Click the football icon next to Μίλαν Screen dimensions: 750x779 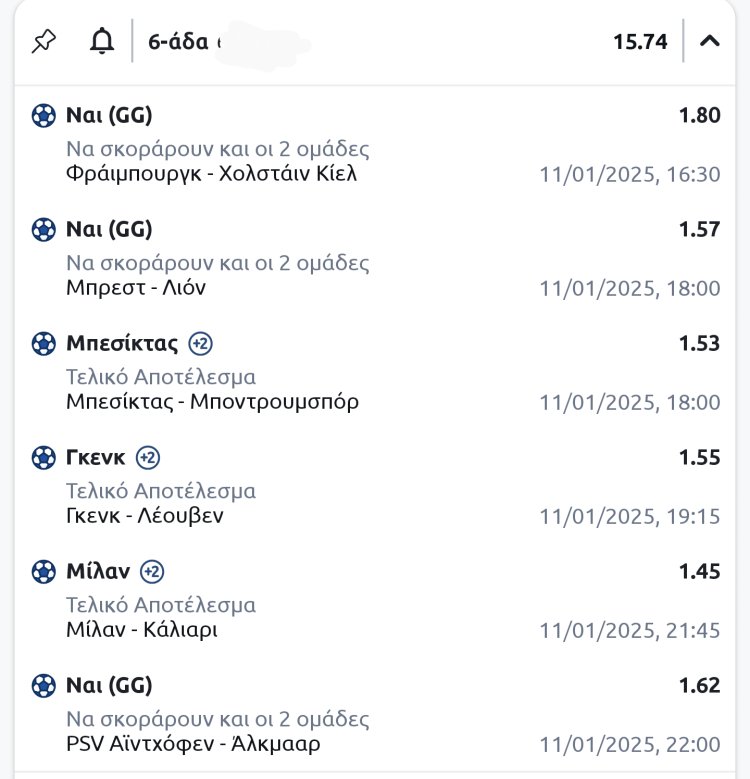(x=44, y=572)
